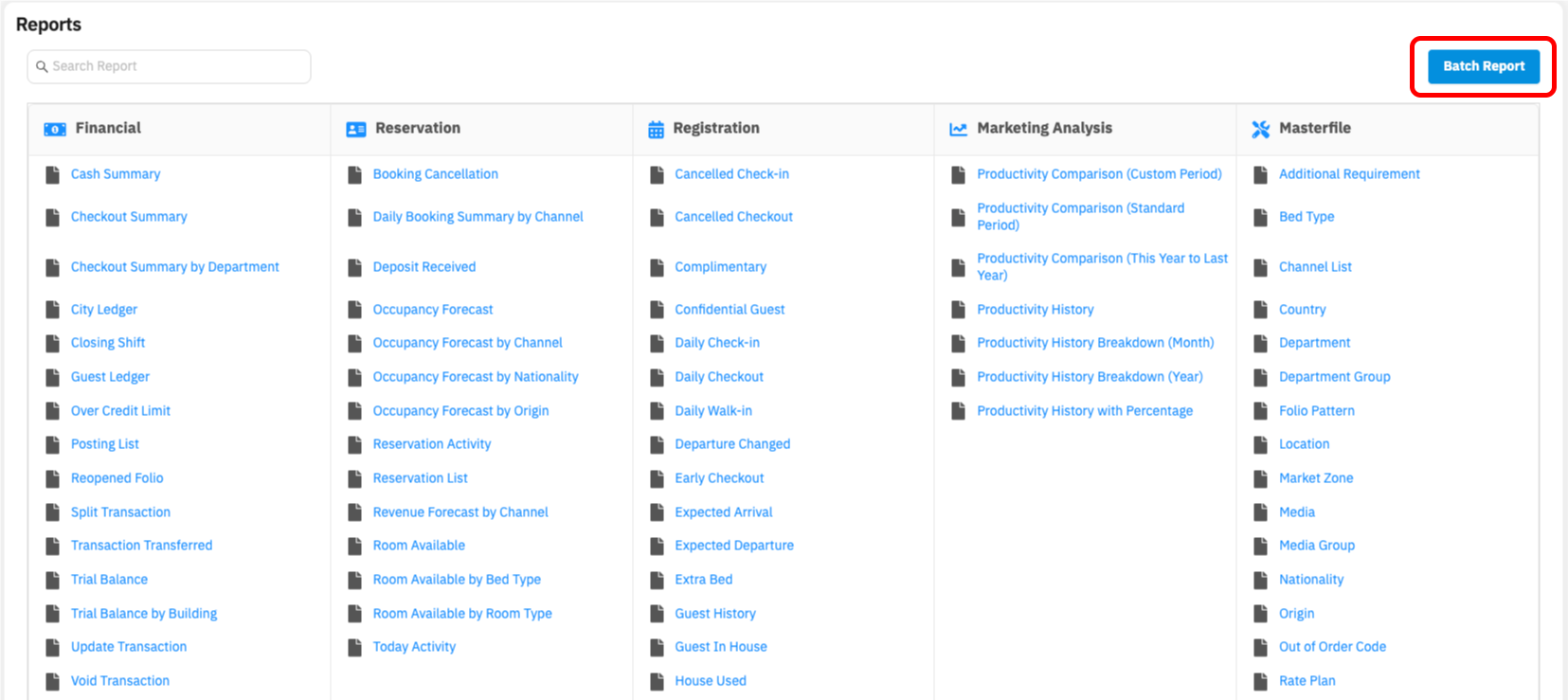Click the magnifier icon in search box
This screenshot has height=700, width=1568.
pyautogui.click(x=42, y=66)
